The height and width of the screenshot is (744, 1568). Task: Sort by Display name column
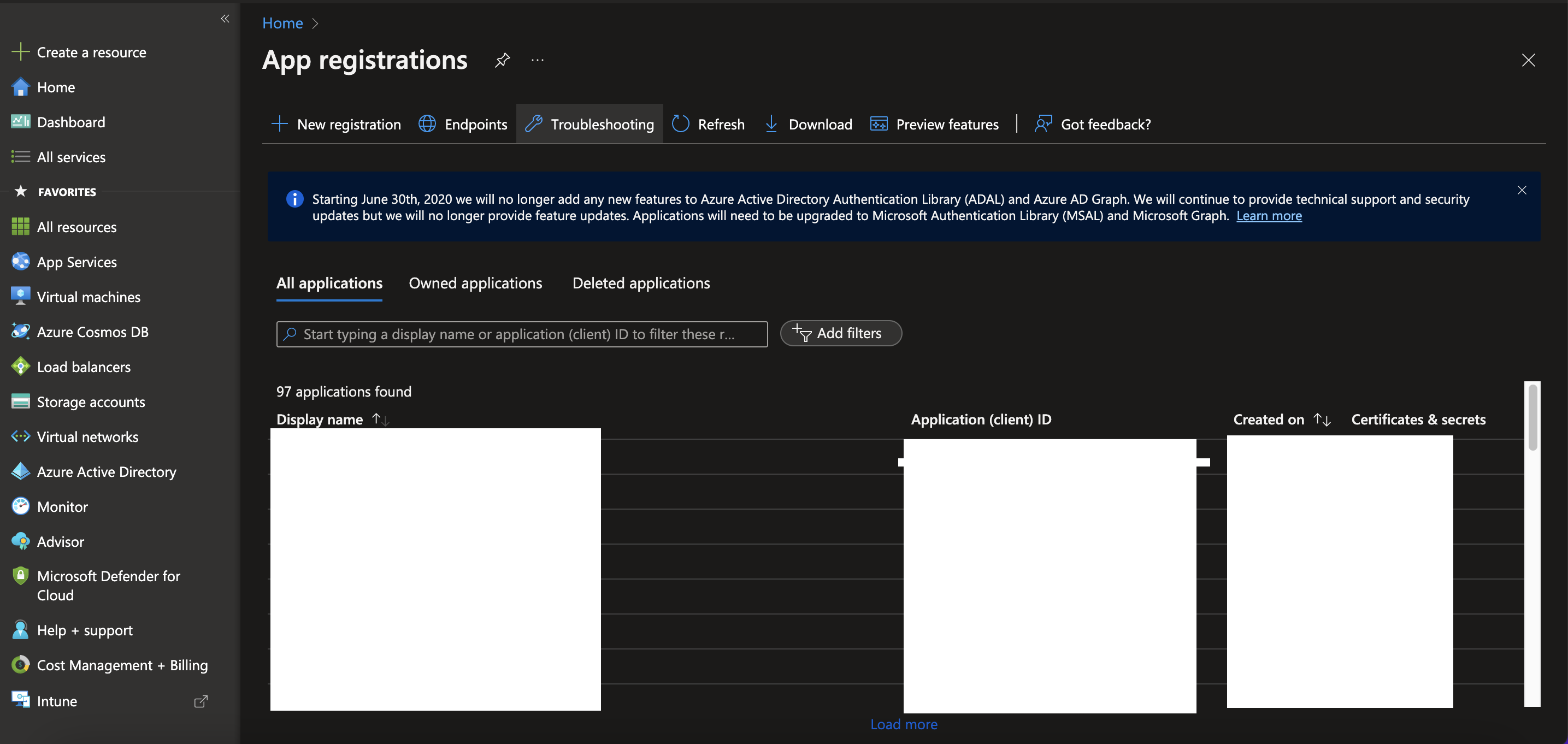[x=380, y=420]
